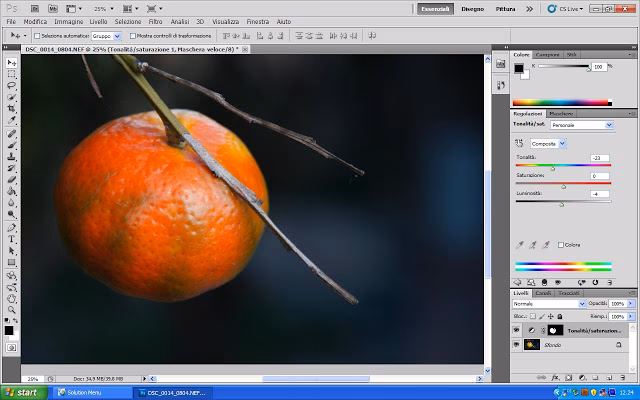Toggle lock all padlock in Livelli
This screenshot has width=640, height=400.
(x=560, y=316)
